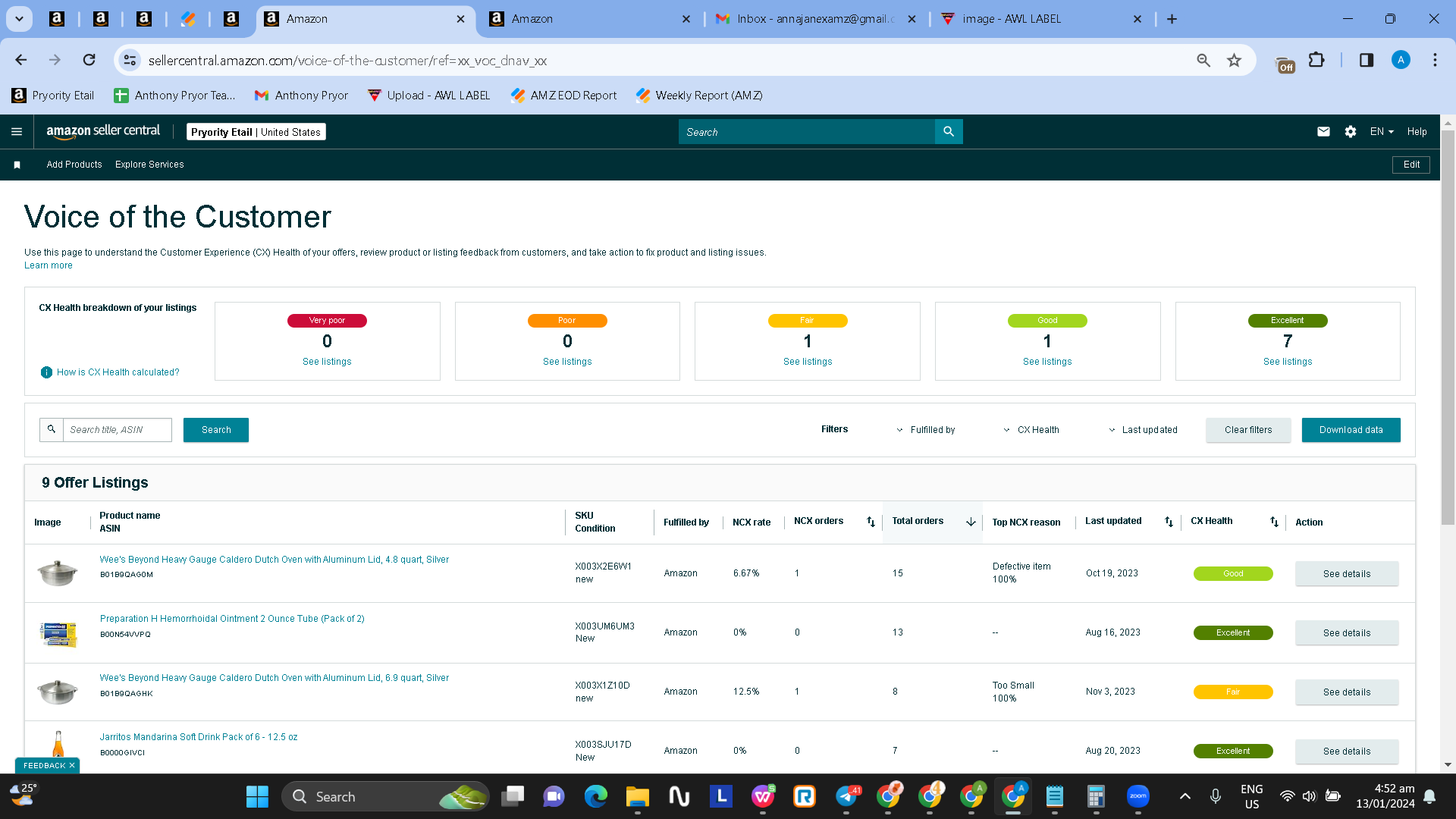Open the AMZ EOD Report bookmark

pos(563,96)
